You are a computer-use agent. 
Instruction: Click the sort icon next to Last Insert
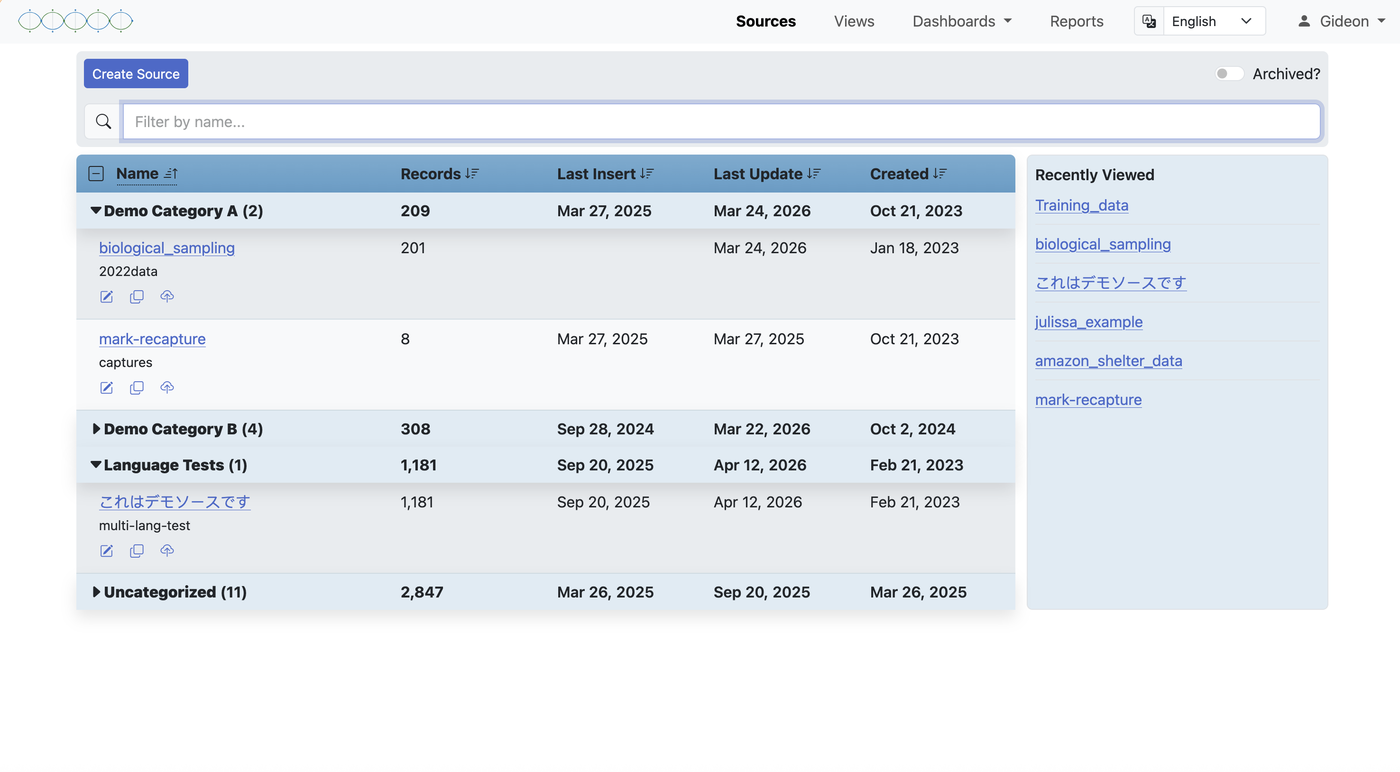pos(649,173)
